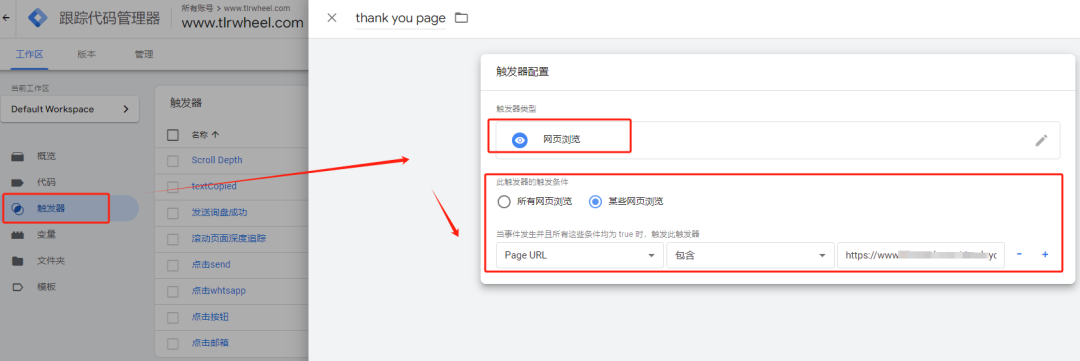Check the Scroll Depth row checkbox

173,161
